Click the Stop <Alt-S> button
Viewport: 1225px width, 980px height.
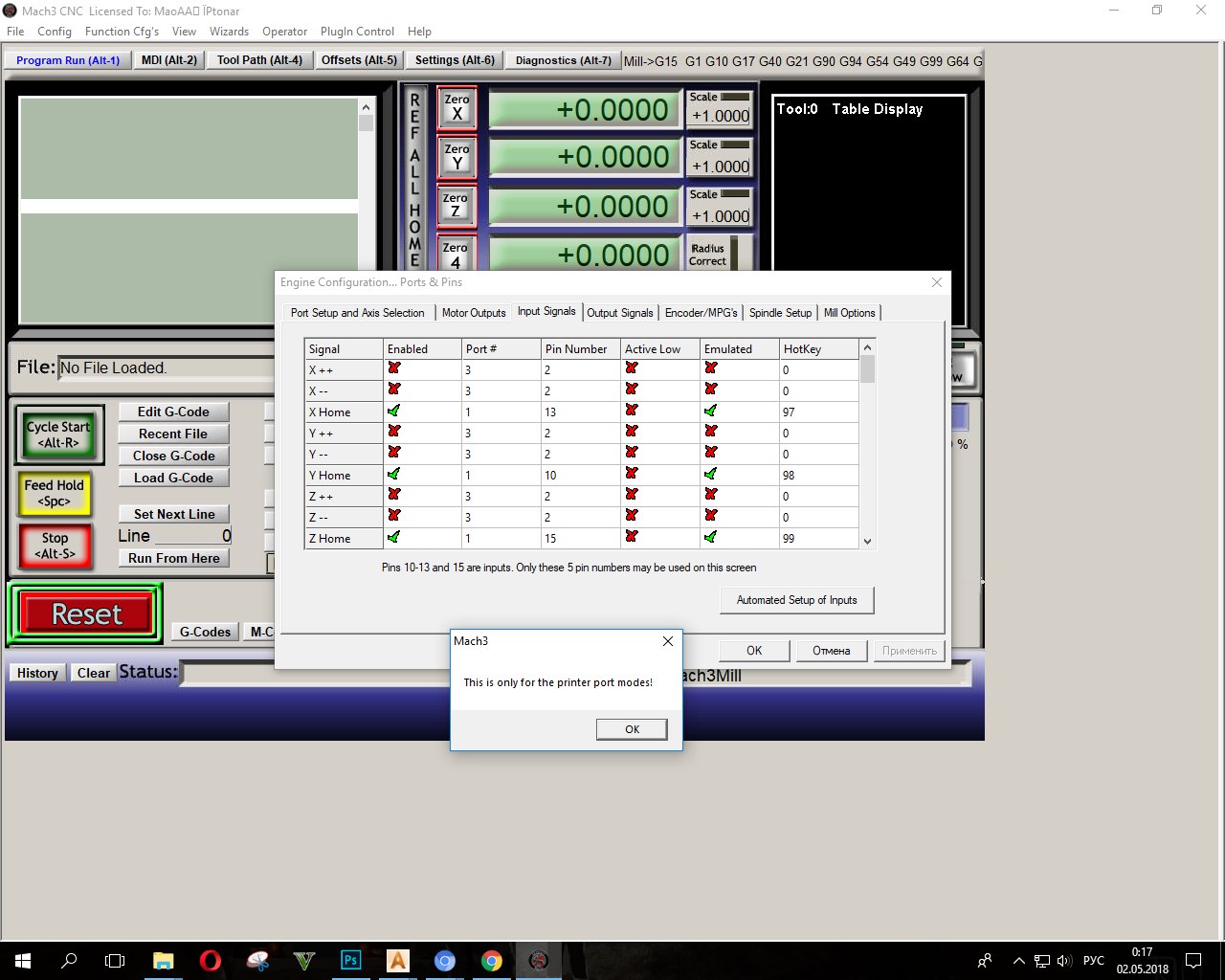[55, 546]
